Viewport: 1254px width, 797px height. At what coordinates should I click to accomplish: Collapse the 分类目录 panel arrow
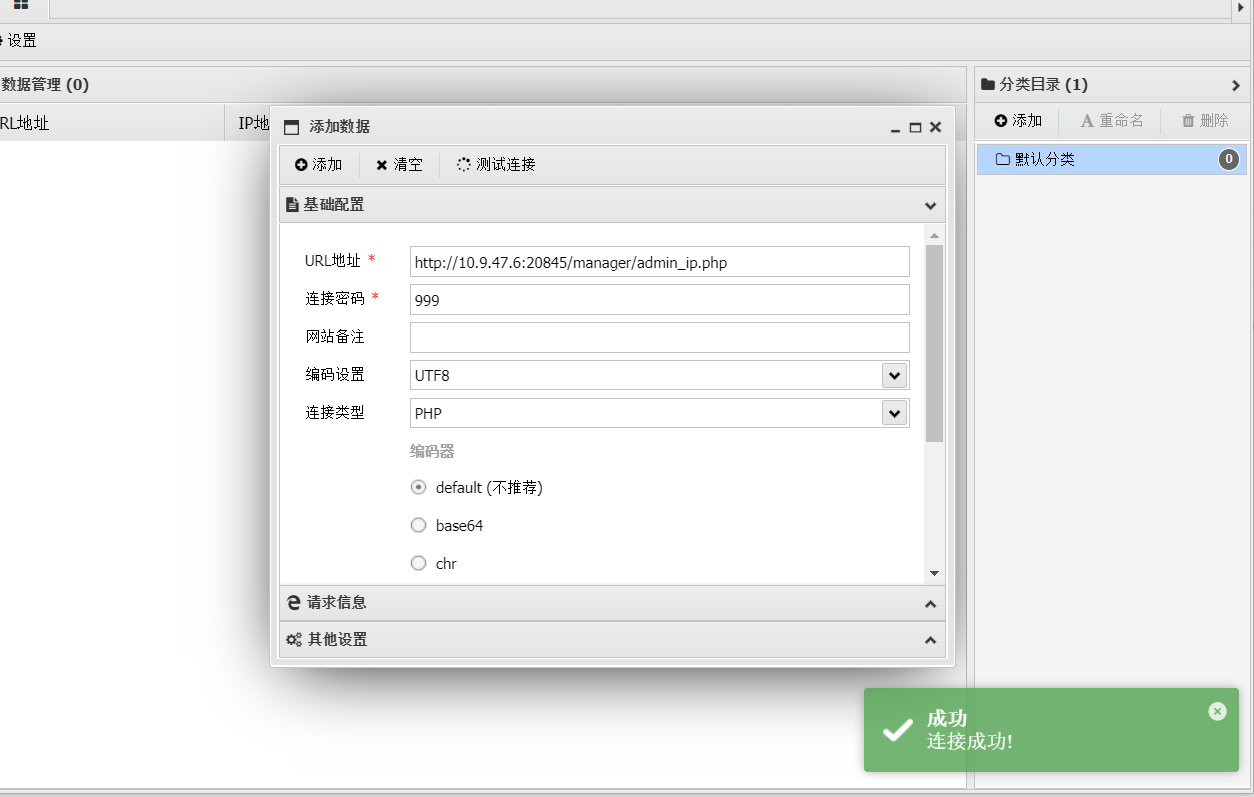[1236, 86]
